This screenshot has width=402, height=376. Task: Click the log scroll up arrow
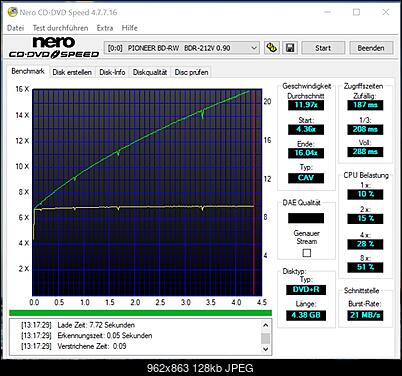[x=265, y=325]
